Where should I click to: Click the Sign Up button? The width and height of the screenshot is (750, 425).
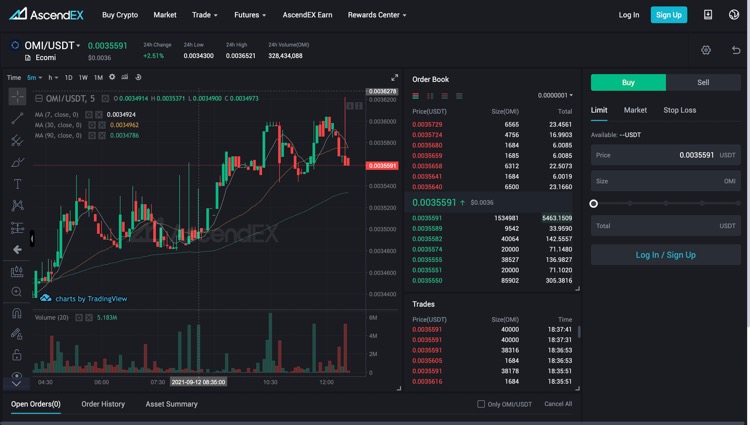[x=668, y=15]
